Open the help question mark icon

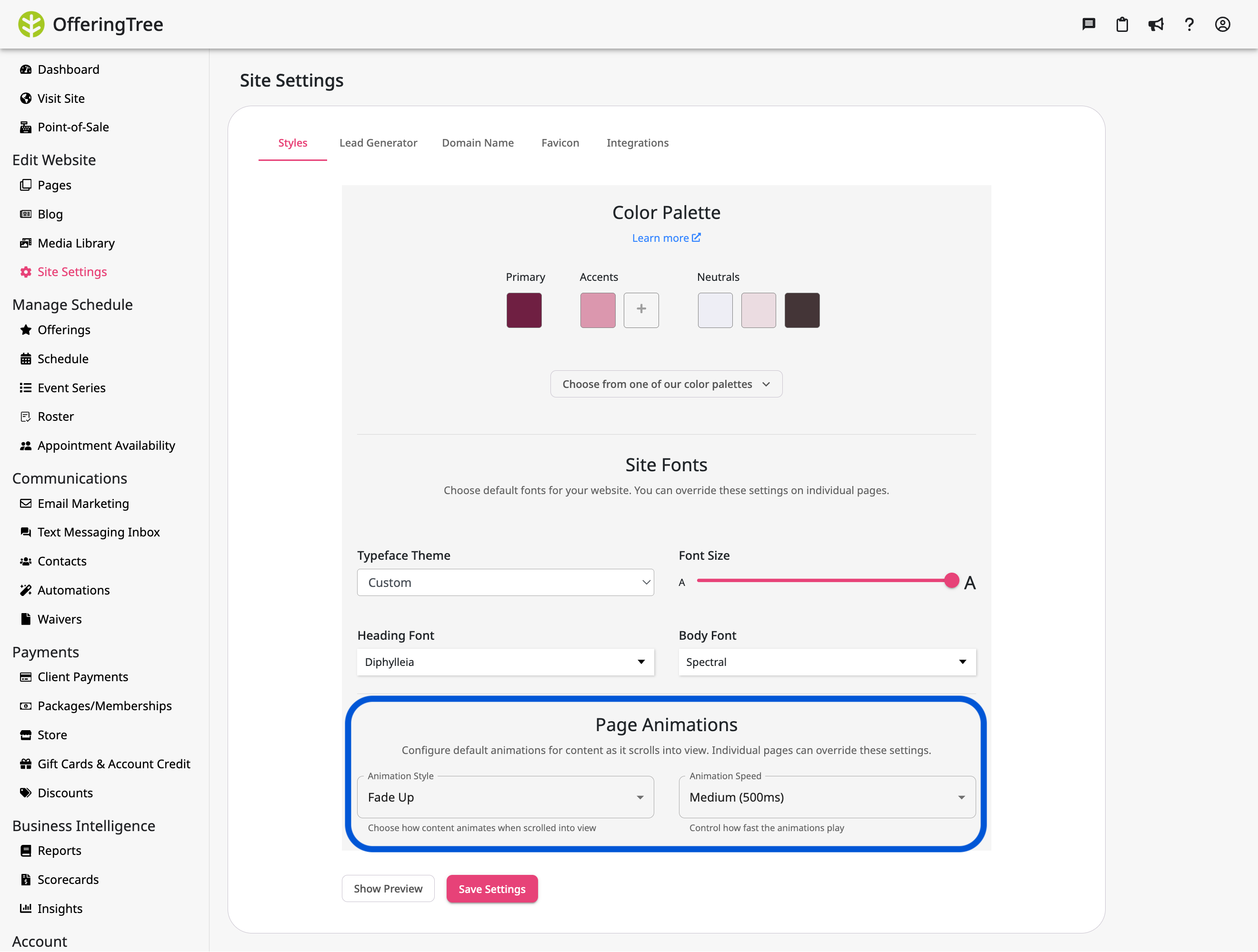click(x=1188, y=24)
